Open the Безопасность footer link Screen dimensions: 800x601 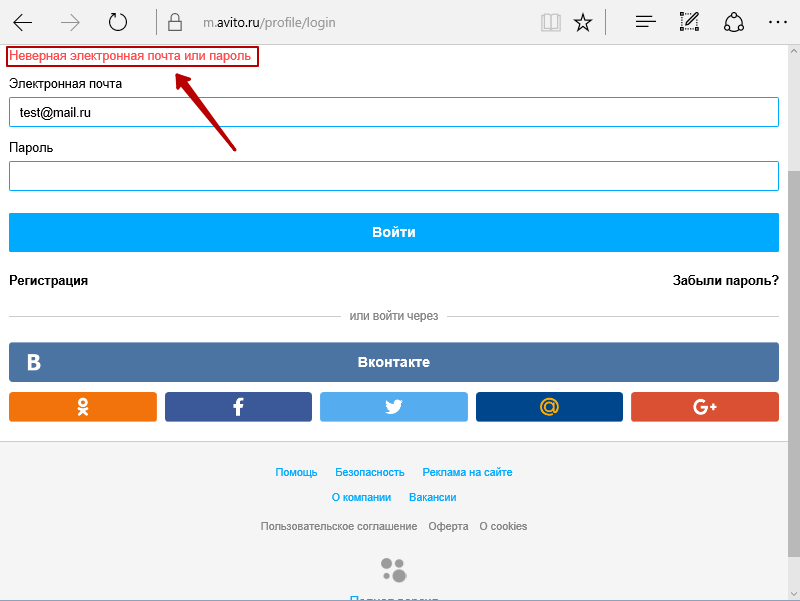click(x=370, y=472)
